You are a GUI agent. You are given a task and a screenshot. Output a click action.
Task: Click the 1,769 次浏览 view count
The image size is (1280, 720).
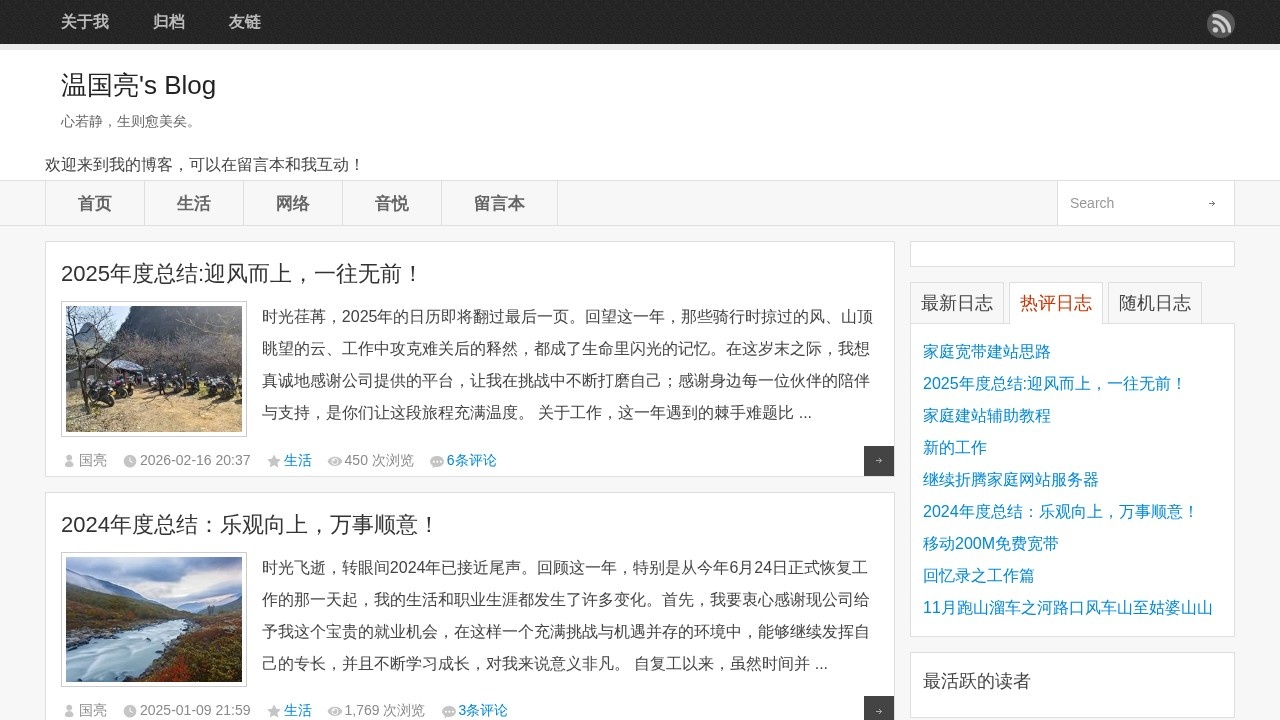coord(385,711)
